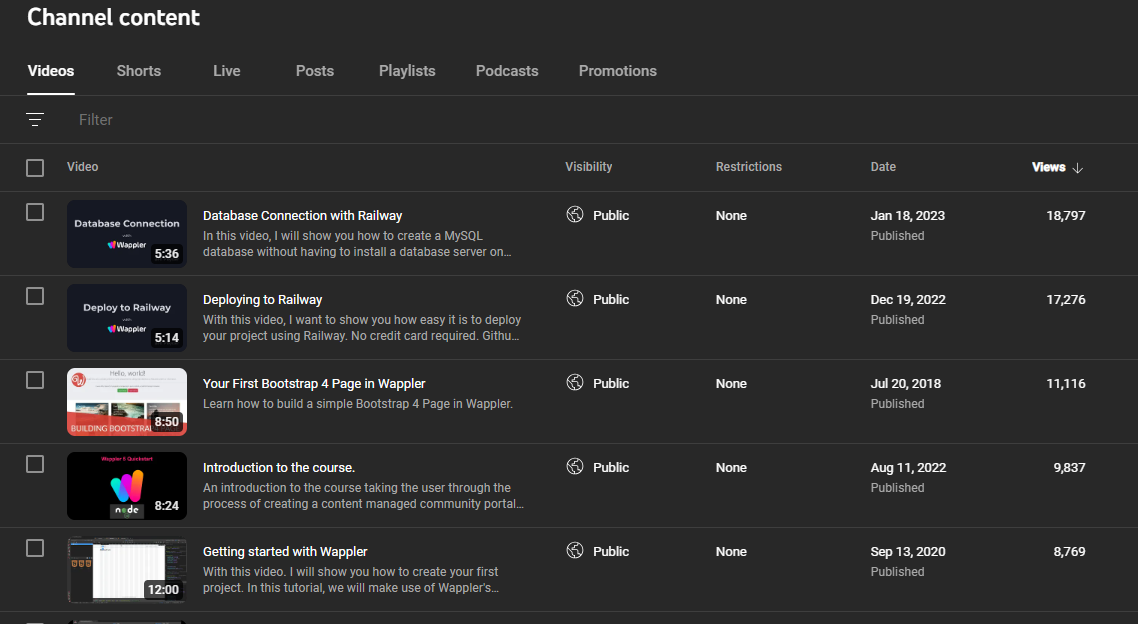Screen dimensions: 1138x624
Task: Open Public visibility for Deploying to Railway
Action: (611, 300)
